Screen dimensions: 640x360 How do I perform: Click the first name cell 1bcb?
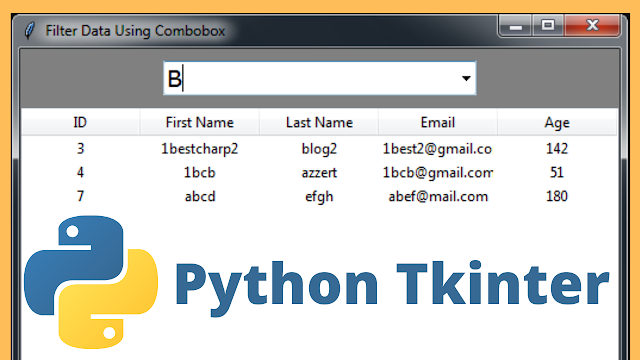click(x=200, y=173)
